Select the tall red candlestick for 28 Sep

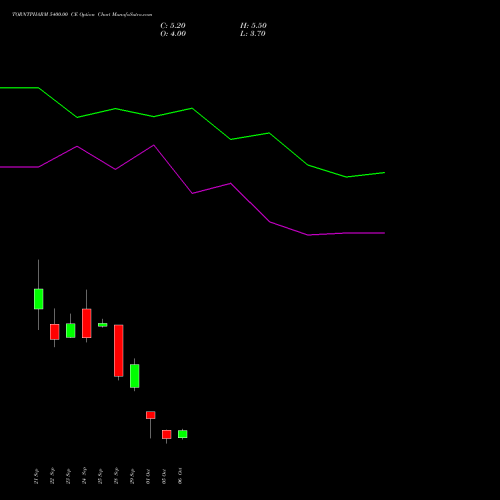pyautogui.click(x=119, y=351)
